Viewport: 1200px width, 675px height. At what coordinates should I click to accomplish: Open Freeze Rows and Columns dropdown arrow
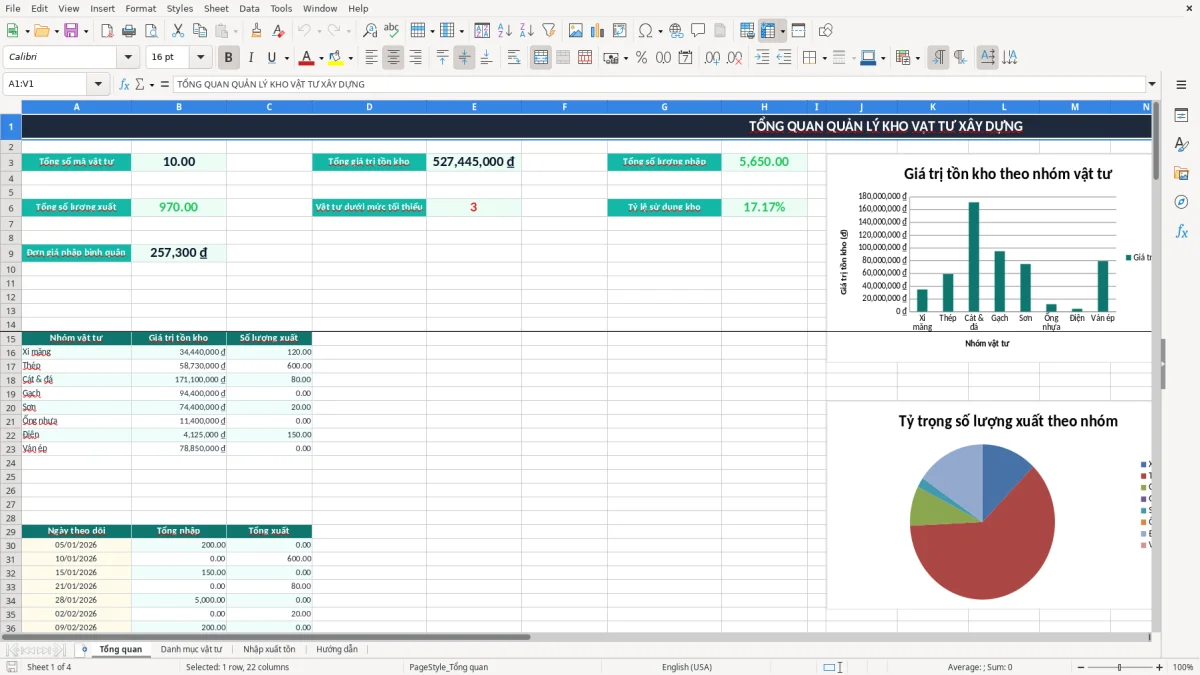(782, 31)
